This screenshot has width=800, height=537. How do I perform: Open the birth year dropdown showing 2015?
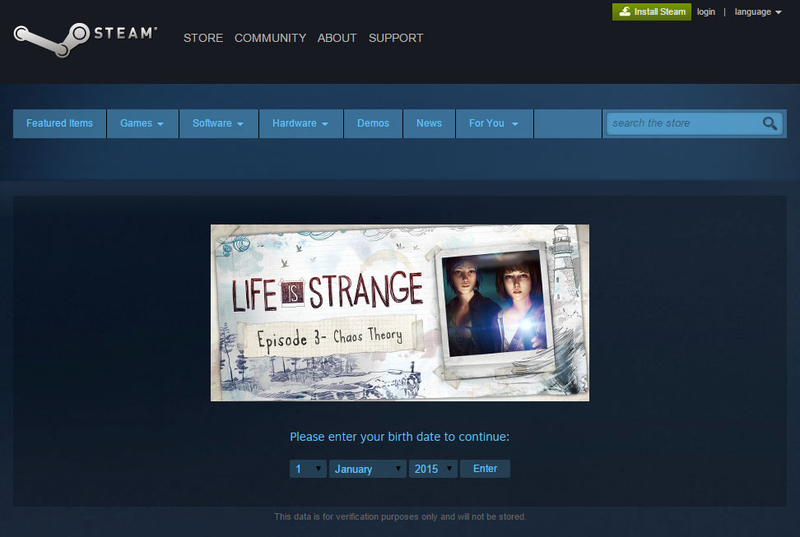tap(433, 469)
